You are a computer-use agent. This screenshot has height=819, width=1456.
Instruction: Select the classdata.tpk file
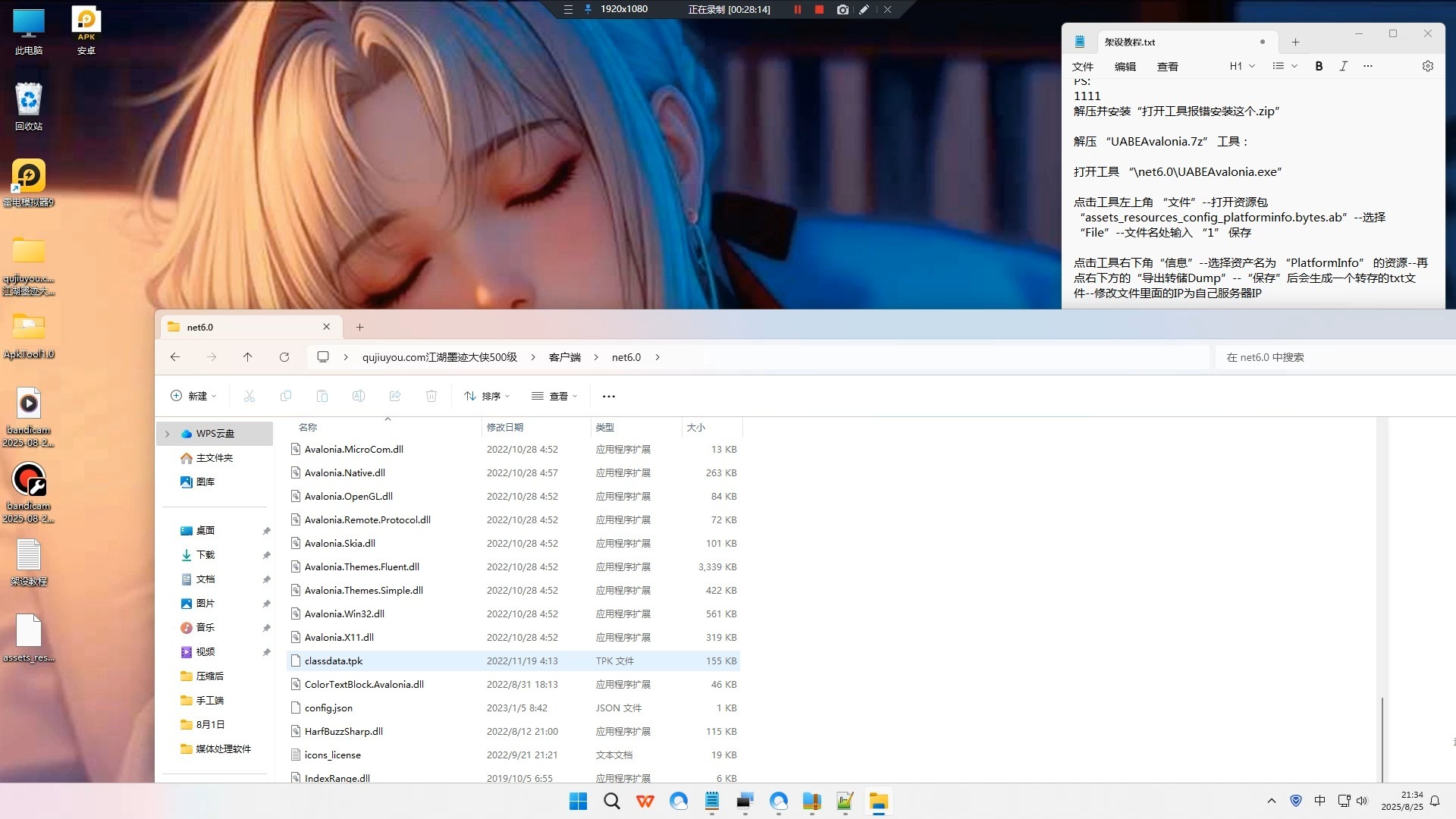514,661
